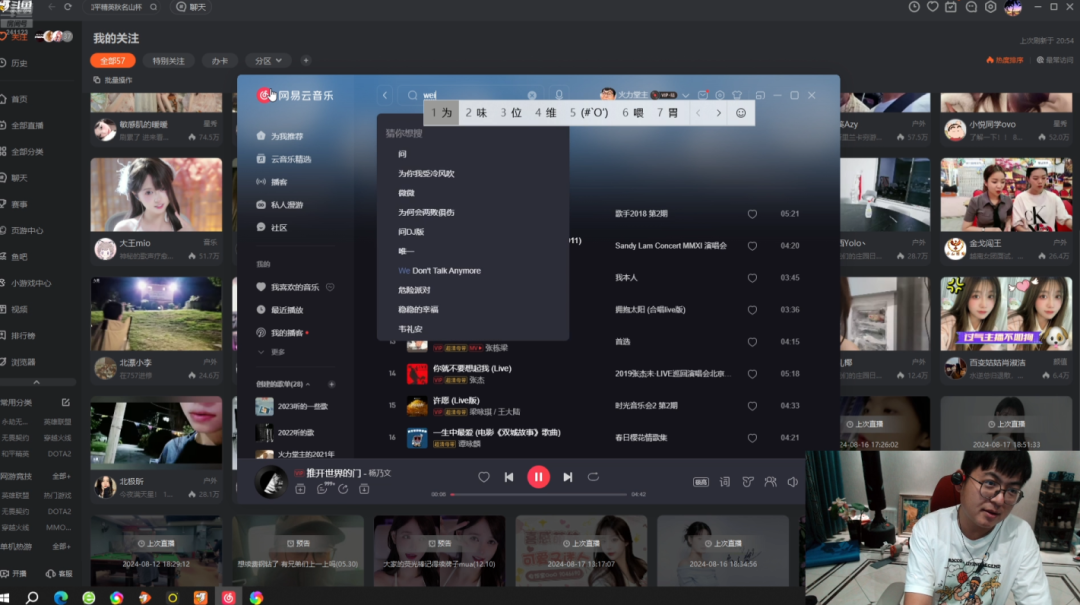Choose IME candidate 1 为

[442, 113]
